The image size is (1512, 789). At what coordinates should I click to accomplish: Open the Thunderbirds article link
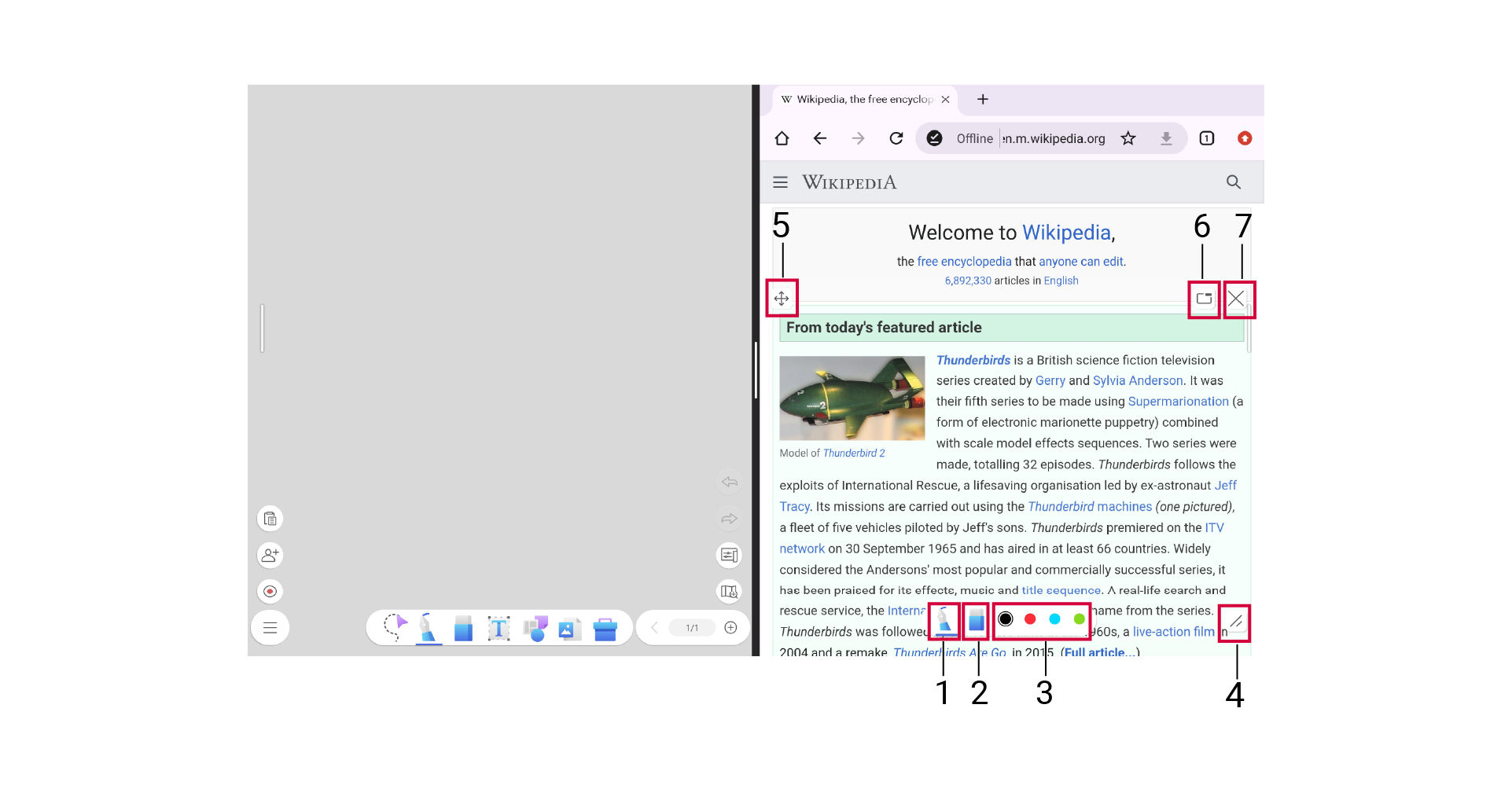pyautogui.click(x=973, y=360)
